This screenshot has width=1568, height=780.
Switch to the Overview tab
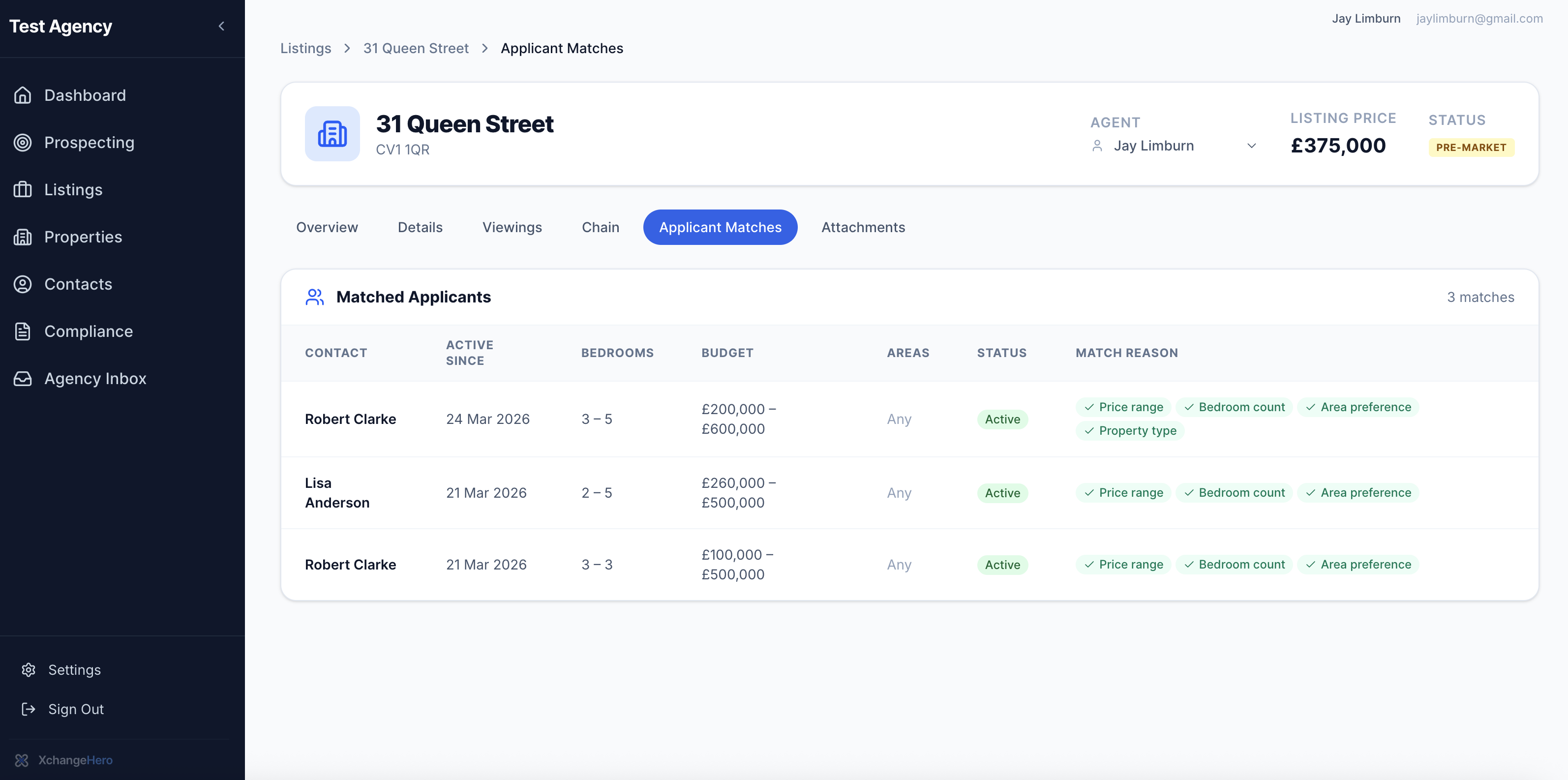point(327,227)
